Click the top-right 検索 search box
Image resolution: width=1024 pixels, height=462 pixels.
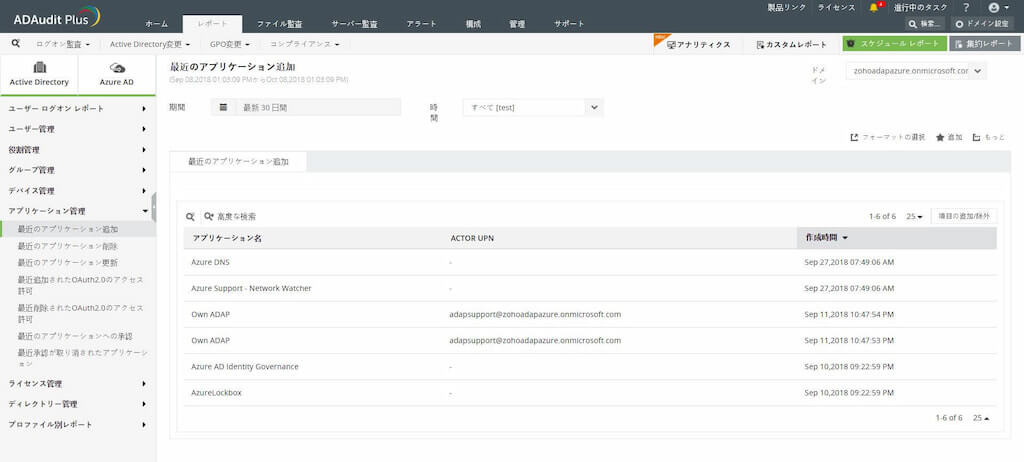coord(925,24)
